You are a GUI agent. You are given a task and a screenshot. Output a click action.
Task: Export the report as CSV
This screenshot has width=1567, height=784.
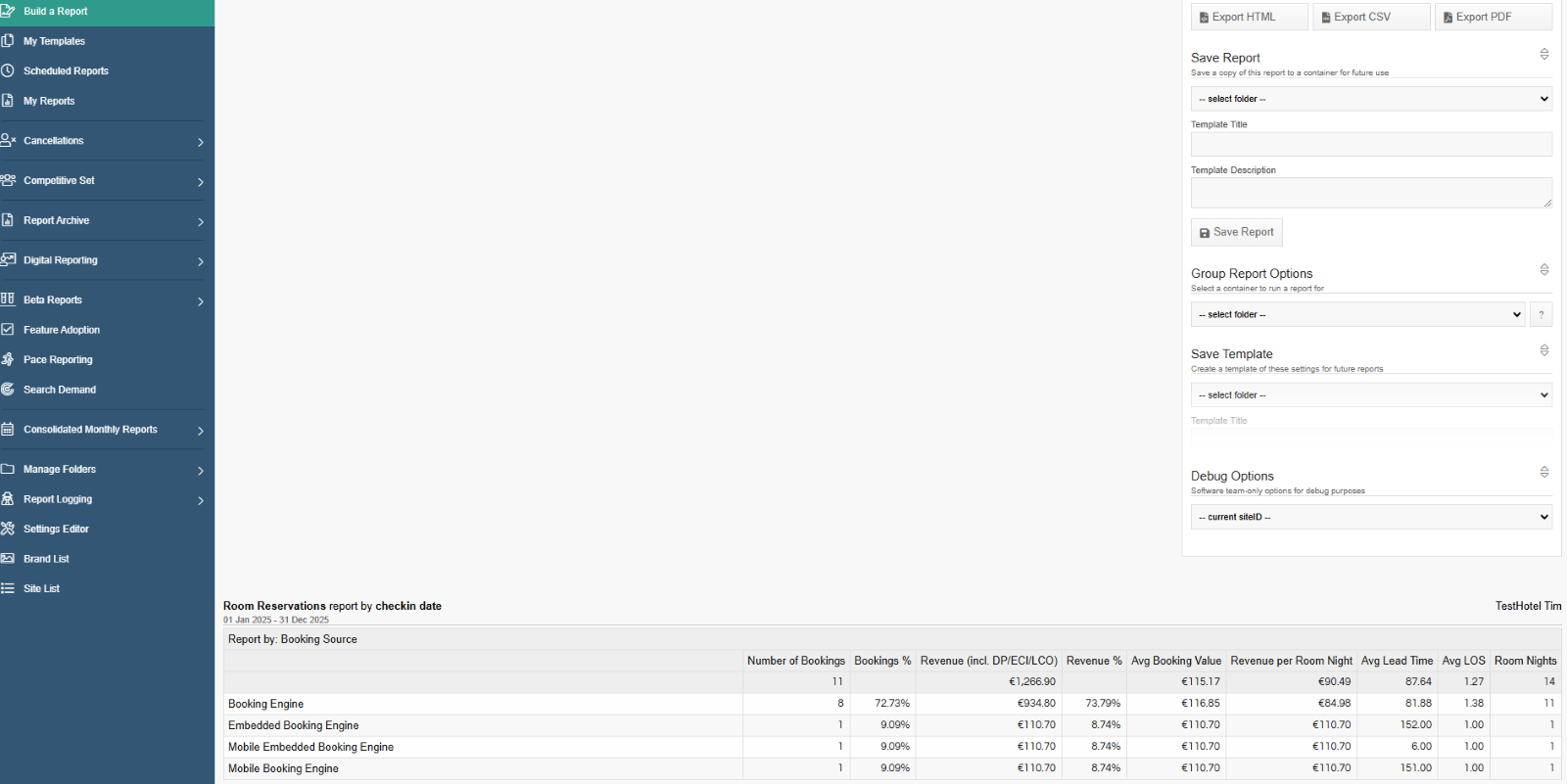[1371, 17]
